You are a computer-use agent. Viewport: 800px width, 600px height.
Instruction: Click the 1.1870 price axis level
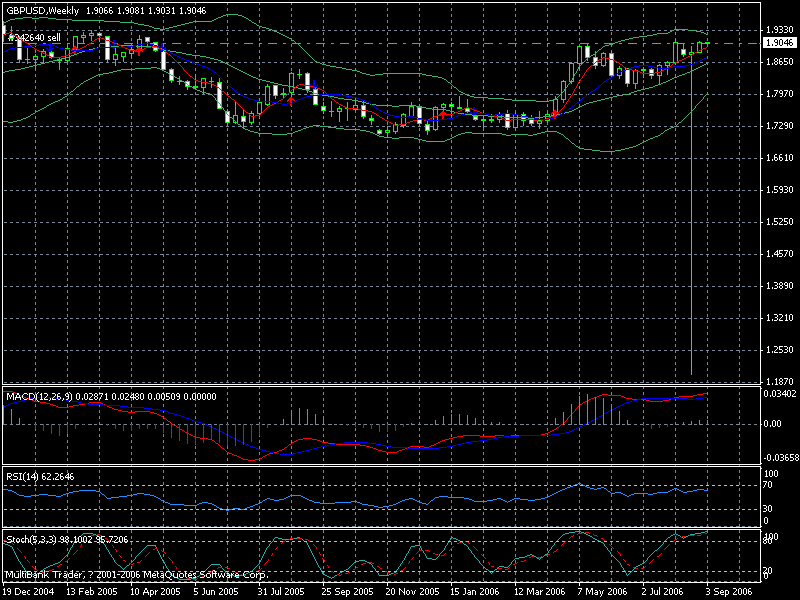point(777,382)
